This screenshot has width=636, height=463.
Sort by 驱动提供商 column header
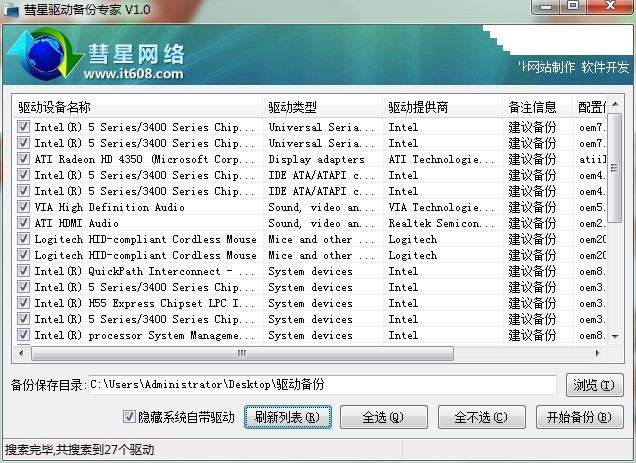pyautogui.click(x=442, y=107)
